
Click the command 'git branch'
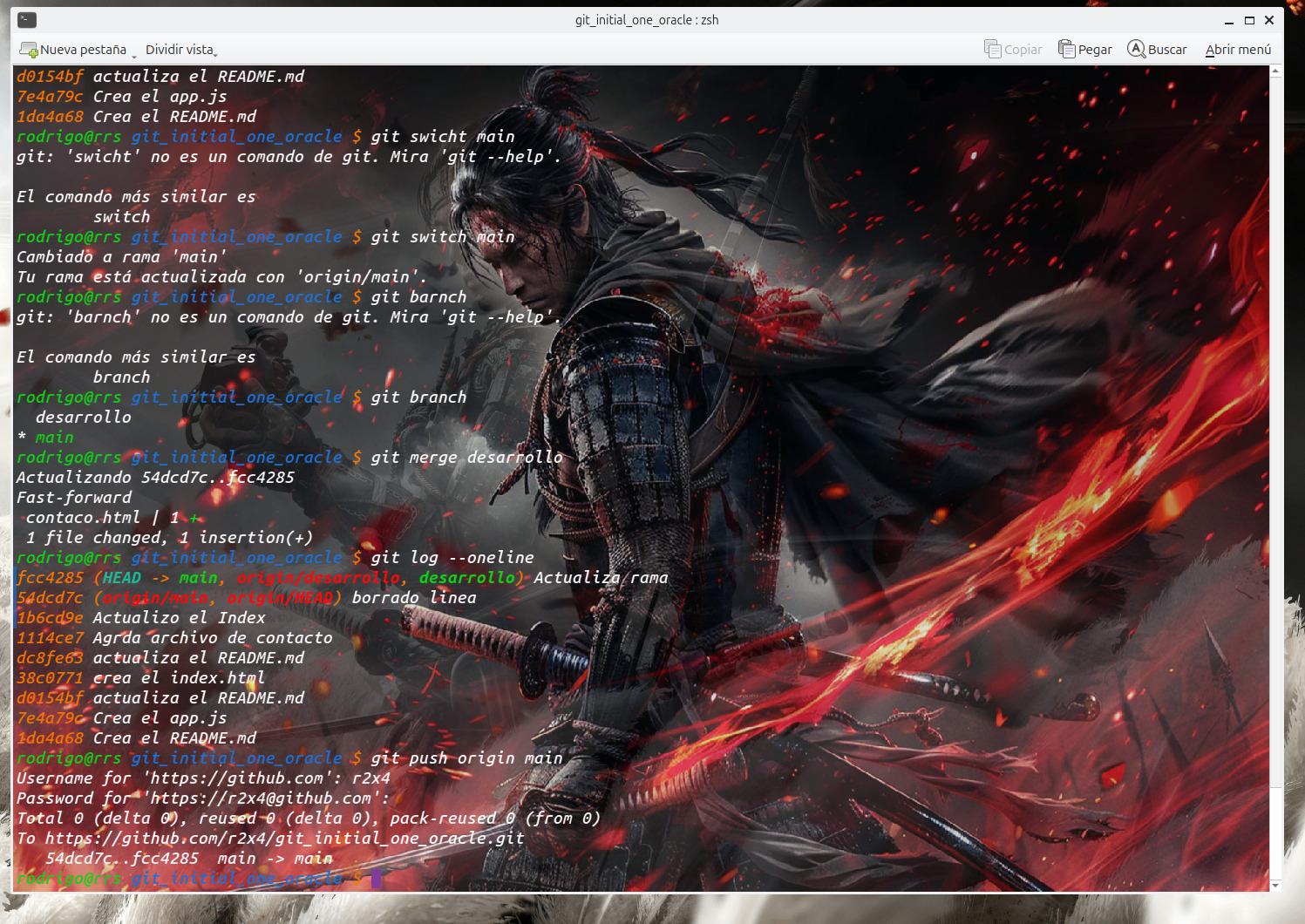pos(418,397)
